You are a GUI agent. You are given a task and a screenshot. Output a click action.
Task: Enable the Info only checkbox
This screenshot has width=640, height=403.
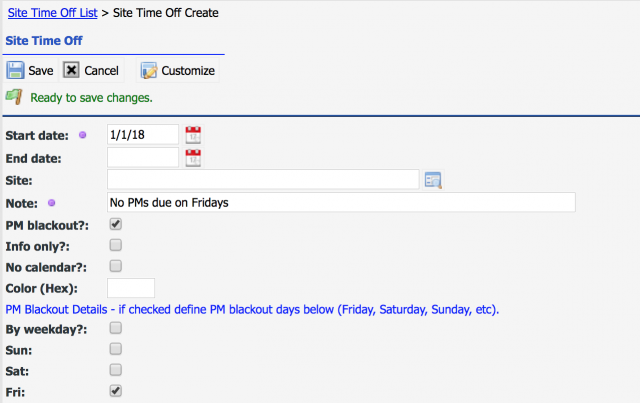click(116, 245)
